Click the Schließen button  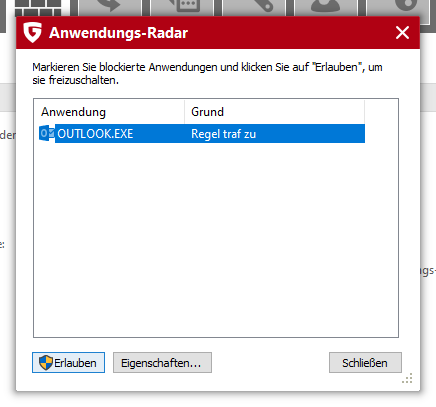coord(365,362)
